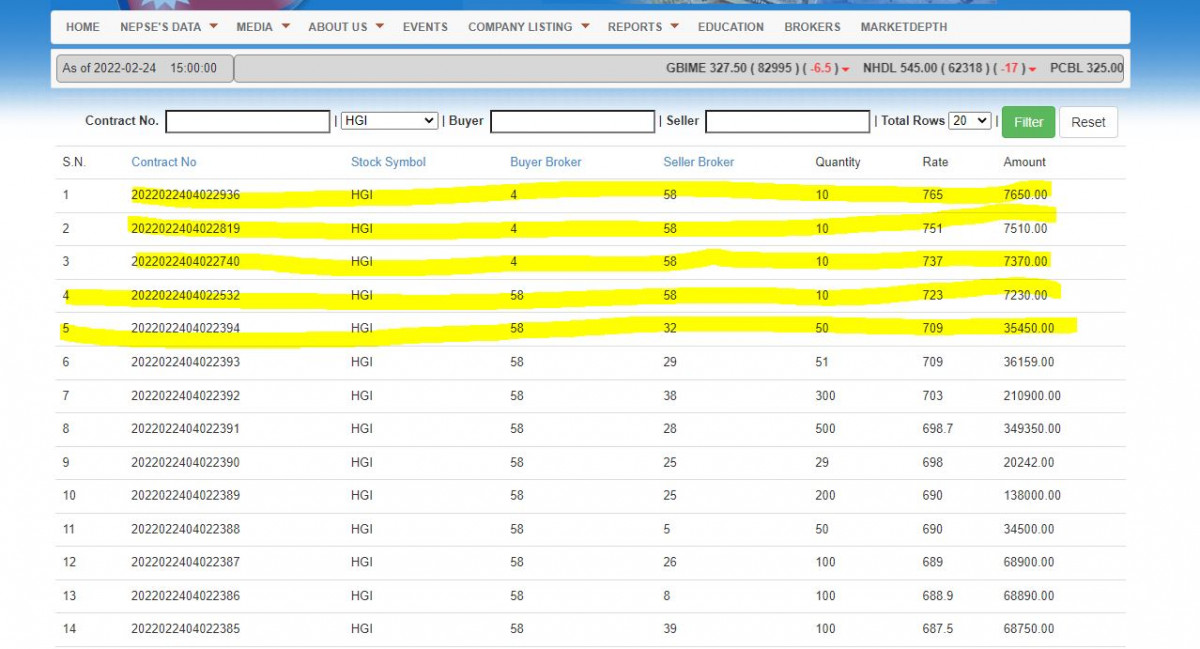The height and width of the screenshot is (649, 1200).
Task: Expand the REPORTS dropdown menu
Action: (643, 27)
